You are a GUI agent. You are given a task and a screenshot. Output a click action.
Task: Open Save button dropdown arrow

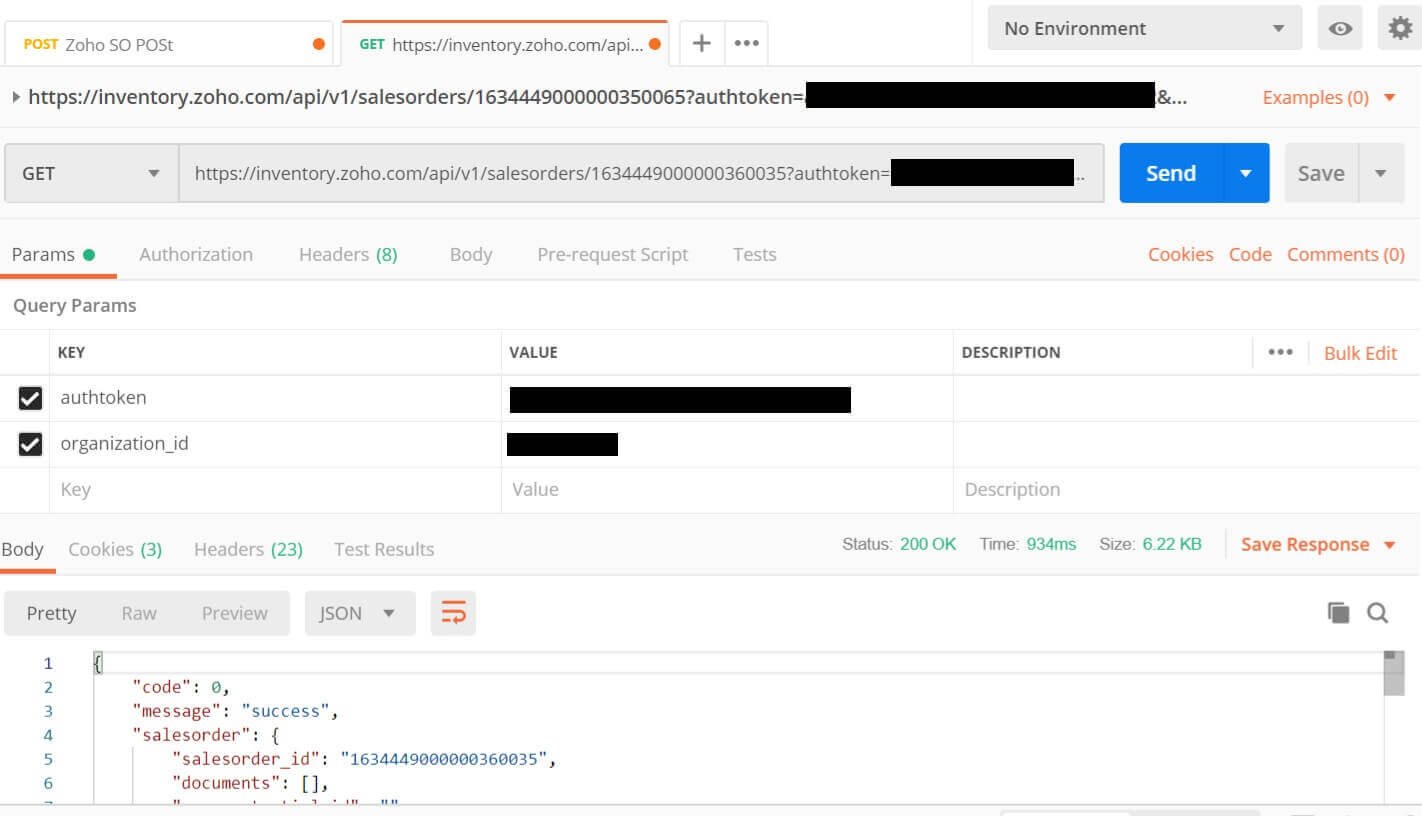pos(1381,173)
